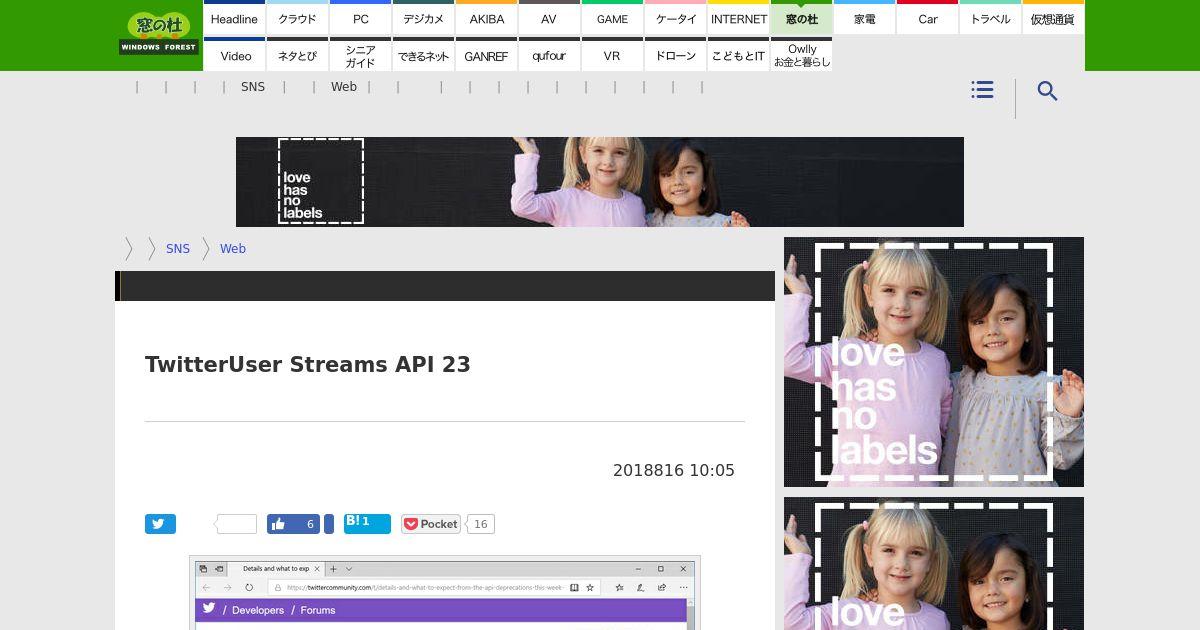The image size is (1200, 630).
Task: Click the article date 2018816 10:05
Action: (x=674, y=471)
